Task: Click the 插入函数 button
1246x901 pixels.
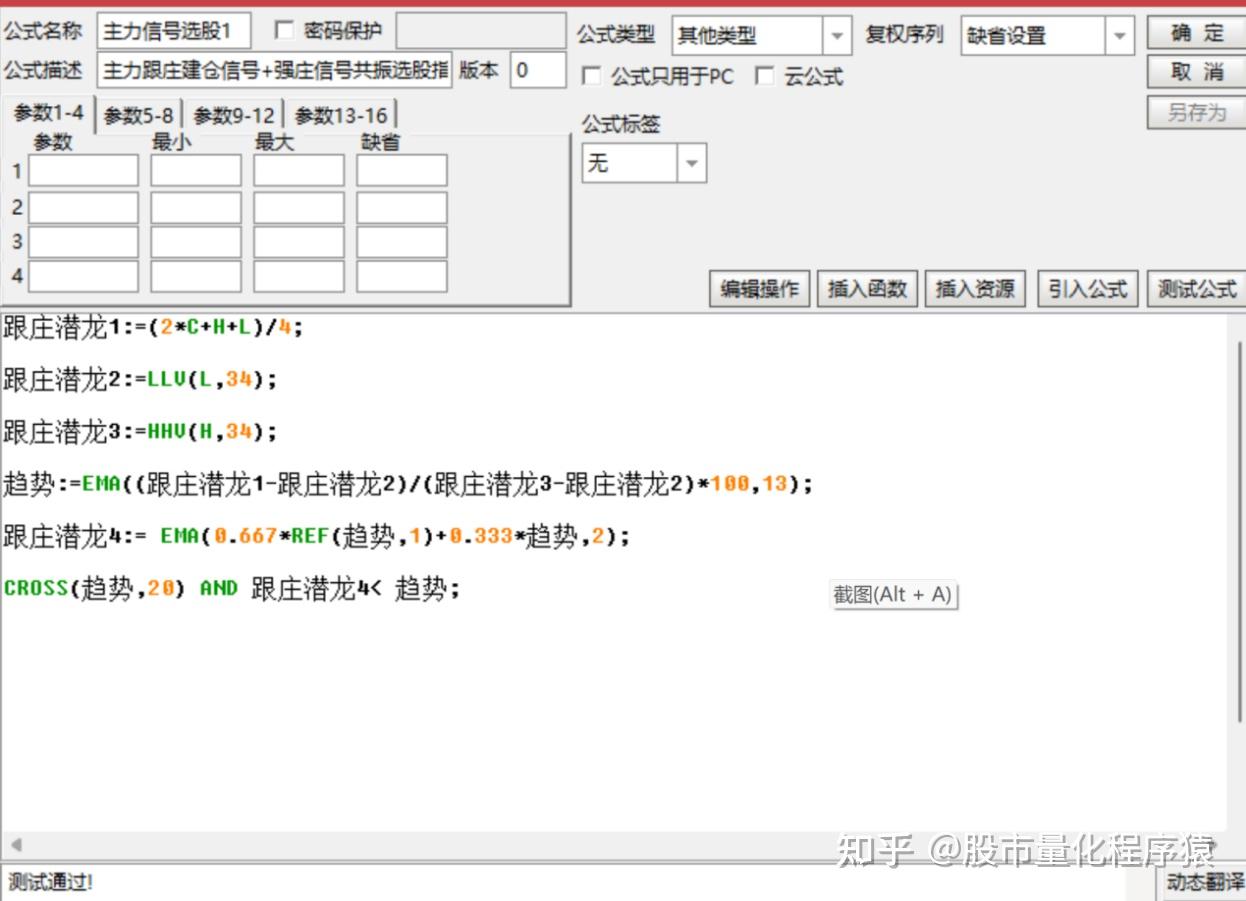Action: click(867, 289)
